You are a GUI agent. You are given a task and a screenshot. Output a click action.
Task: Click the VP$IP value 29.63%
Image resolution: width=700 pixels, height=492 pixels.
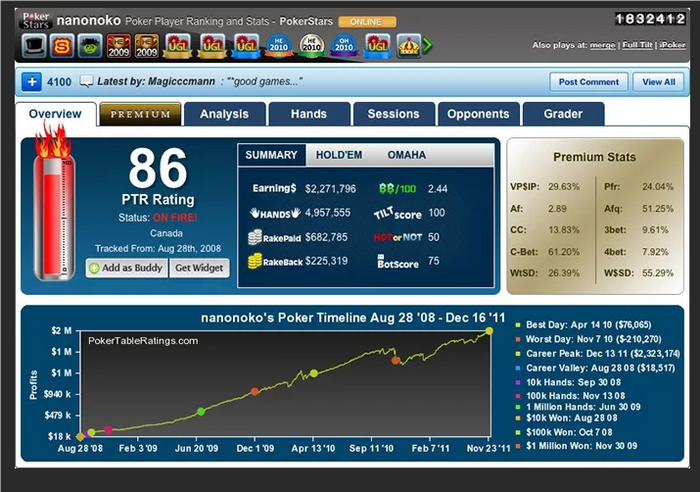(x=564, y=187)
